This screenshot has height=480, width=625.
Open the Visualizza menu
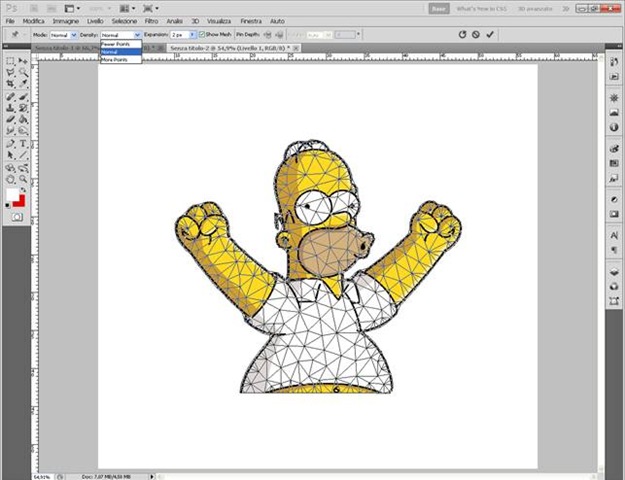(219, 21)
